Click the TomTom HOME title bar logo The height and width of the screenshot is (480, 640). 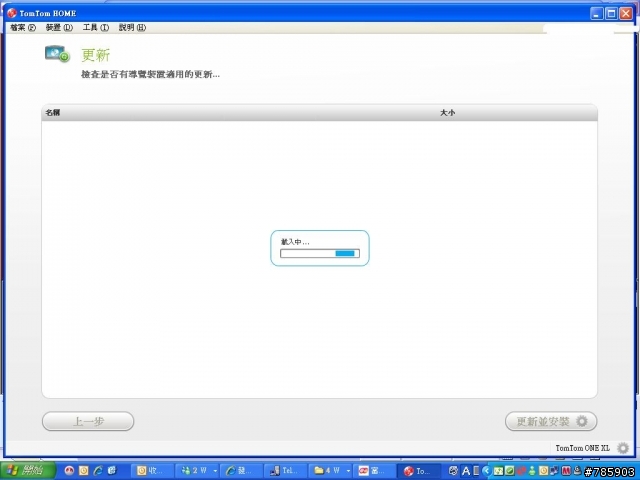(x=12, y=13)
